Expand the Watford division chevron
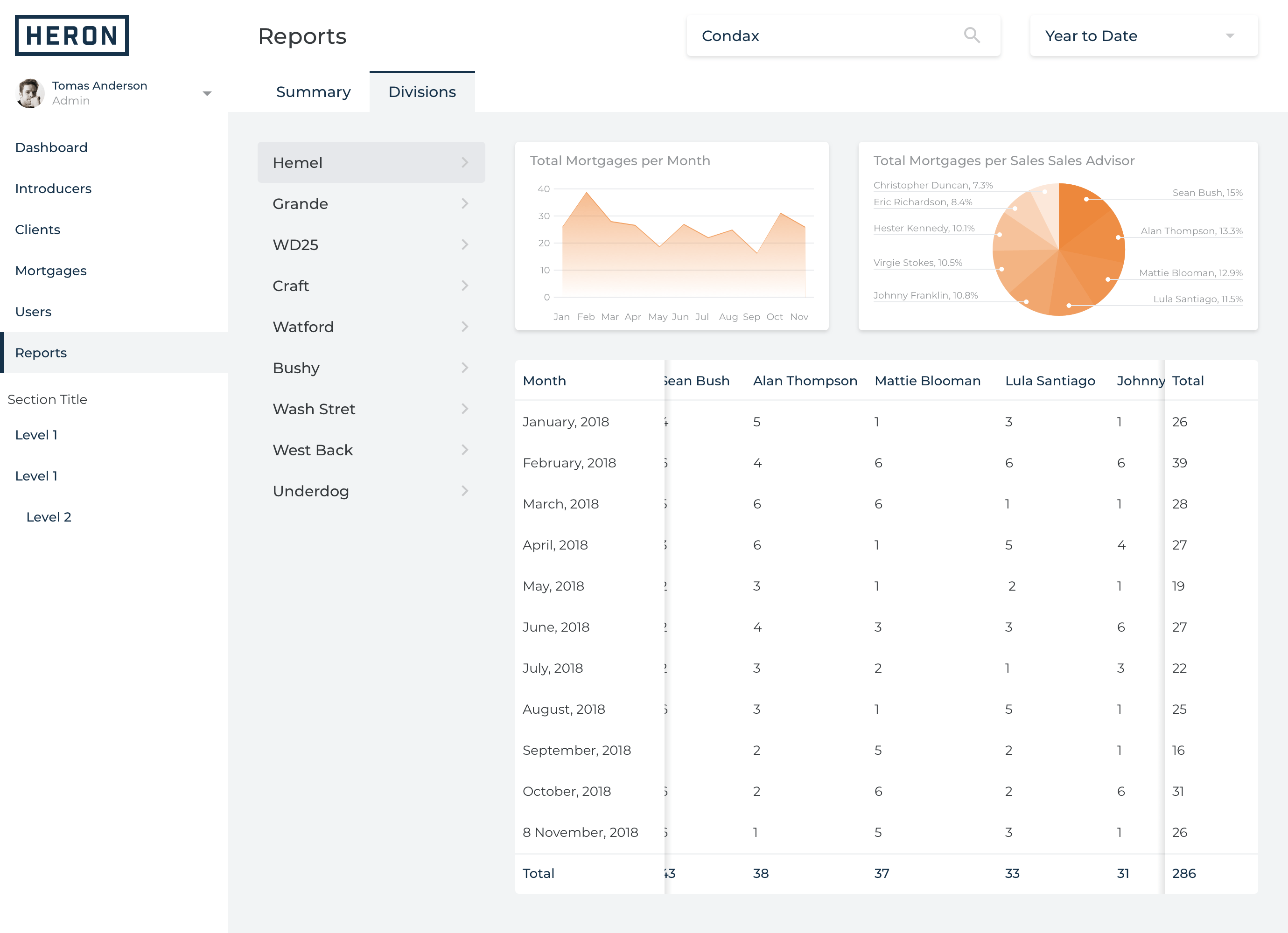The height and width of the screenshot is (933, 1288). pos(464,327)
